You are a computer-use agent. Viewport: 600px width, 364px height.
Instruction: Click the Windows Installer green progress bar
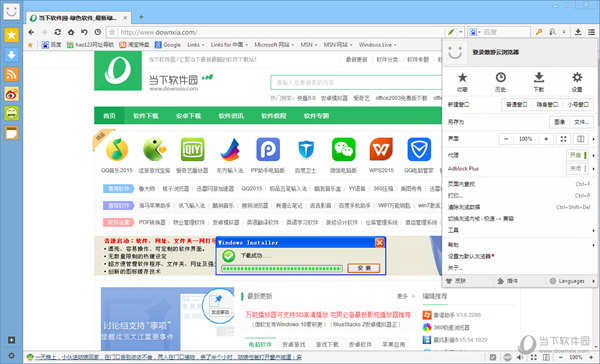point(282,268)
